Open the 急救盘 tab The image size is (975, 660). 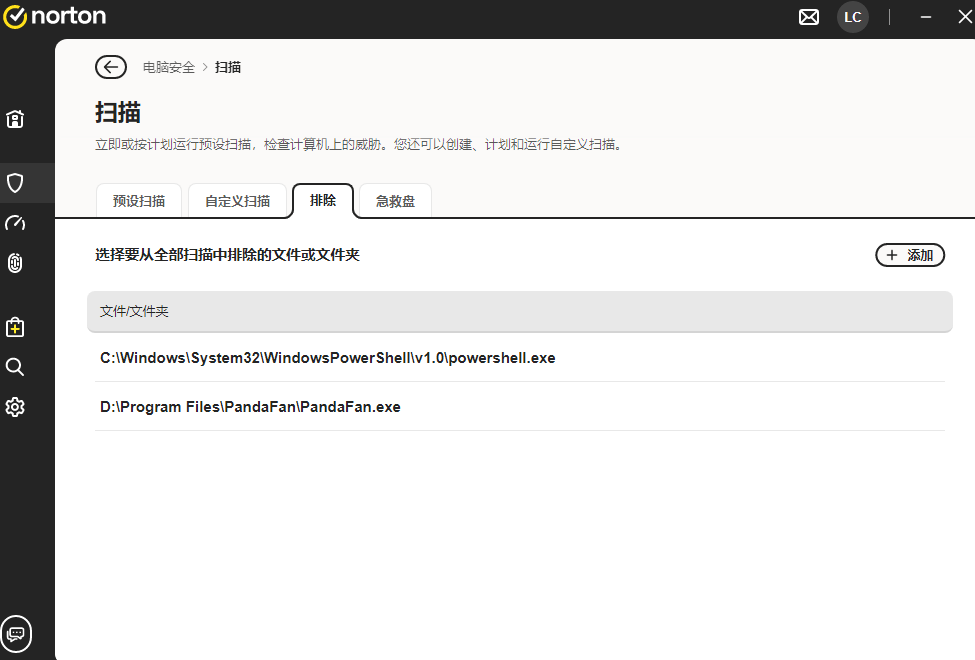[x=395, y=201]
